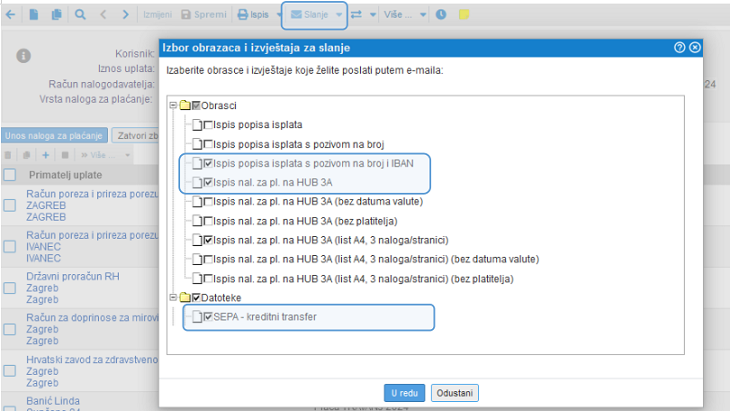Uncheck SEPA - kreditni transfer
This screenshot has height=411, width=730.
tap(208, 317)
